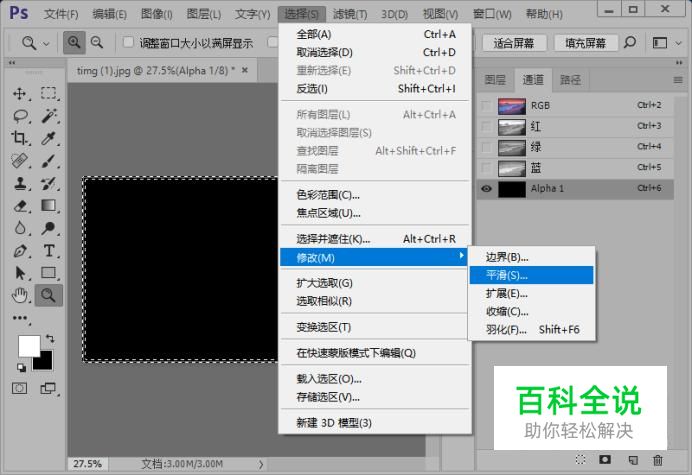The height and width of the screenshot is (475, 692).
Task: Click the 填充屏幕 button
Action: pos(585,43)
